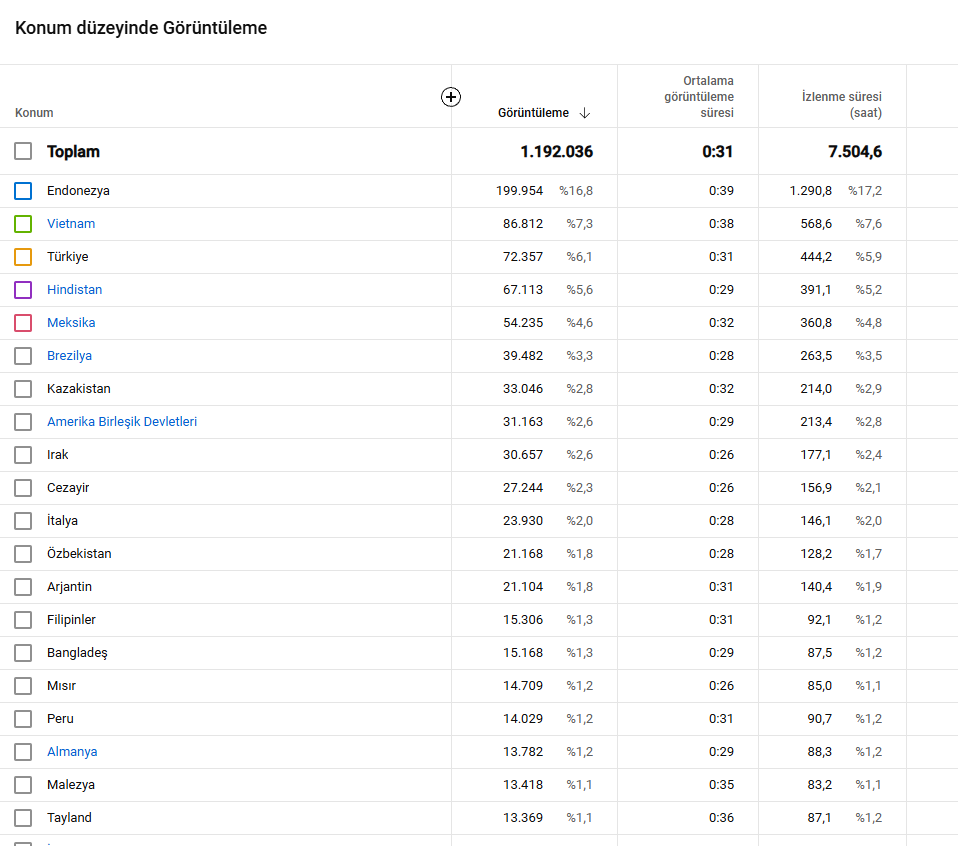Open Amerika Birleşik Devletleri link
Viewport: 958px width, 846px height.
point(122,421)
